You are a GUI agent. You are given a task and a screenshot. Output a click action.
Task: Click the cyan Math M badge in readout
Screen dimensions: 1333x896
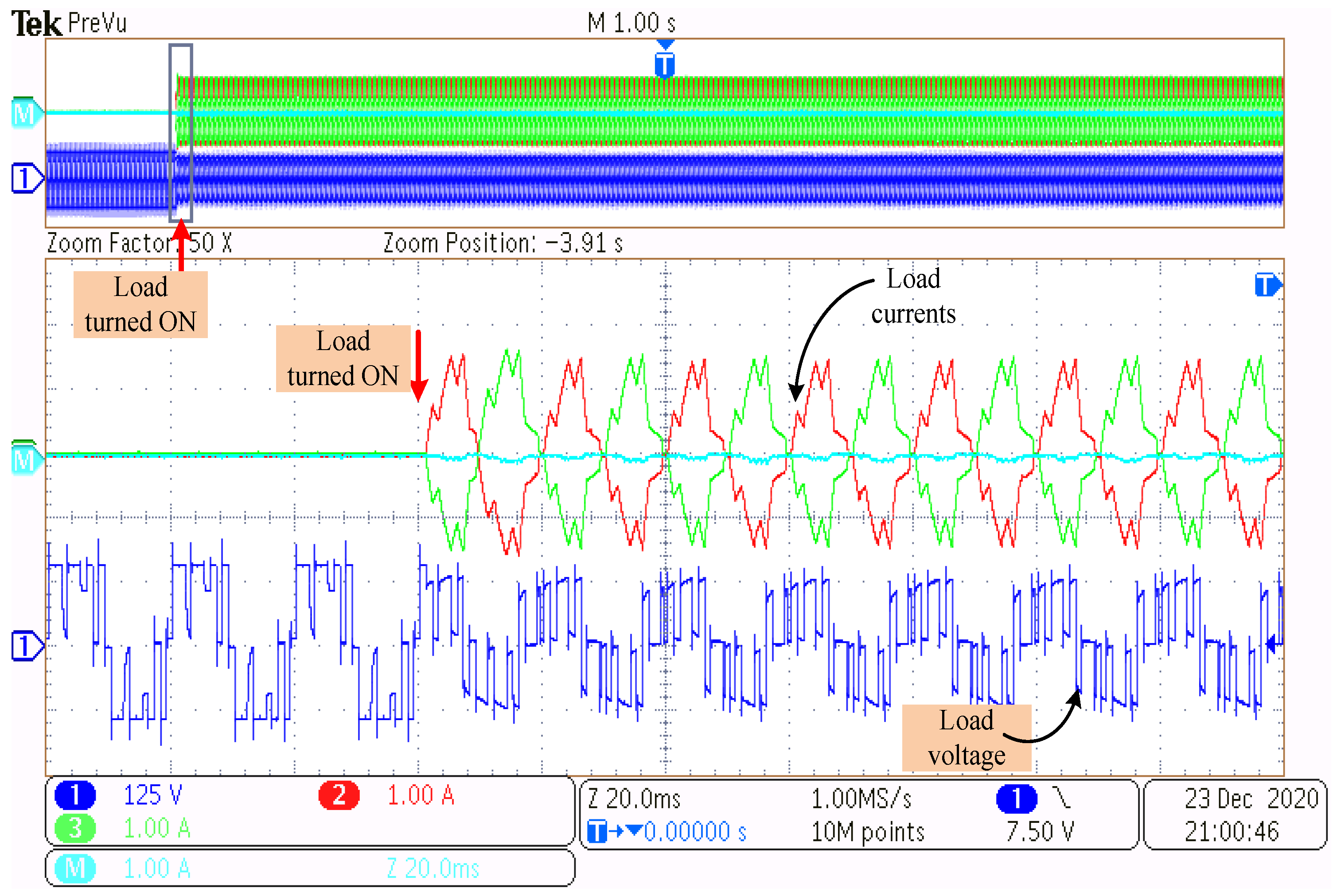(75, 868)
